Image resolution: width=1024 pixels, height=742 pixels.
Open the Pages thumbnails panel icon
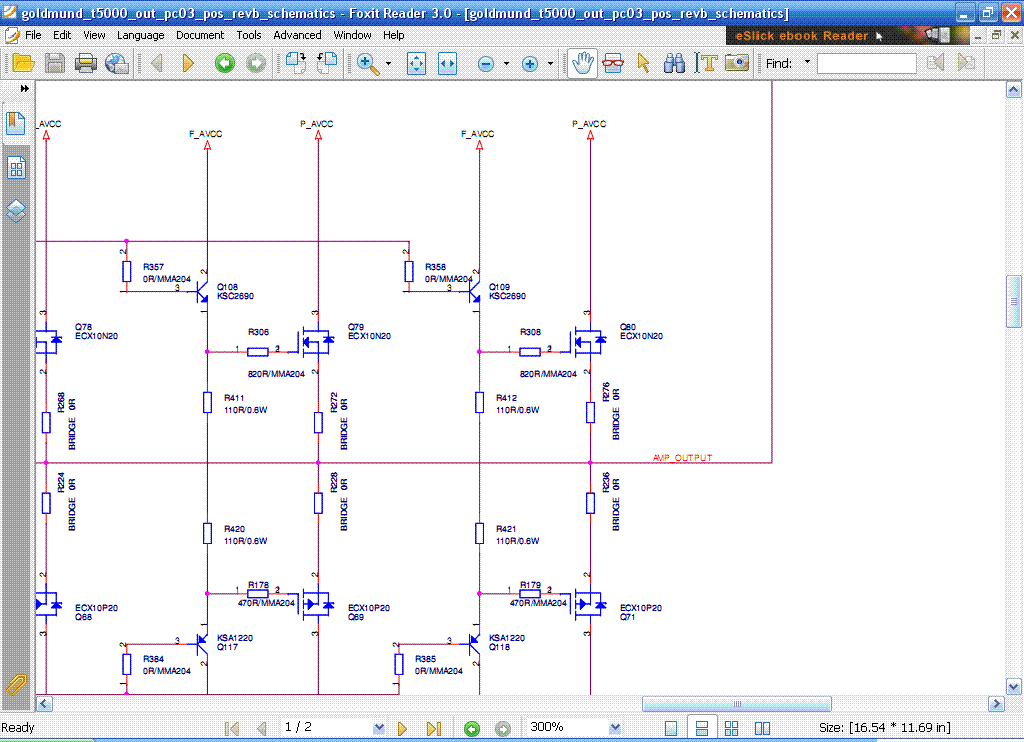tap(16, 169)
